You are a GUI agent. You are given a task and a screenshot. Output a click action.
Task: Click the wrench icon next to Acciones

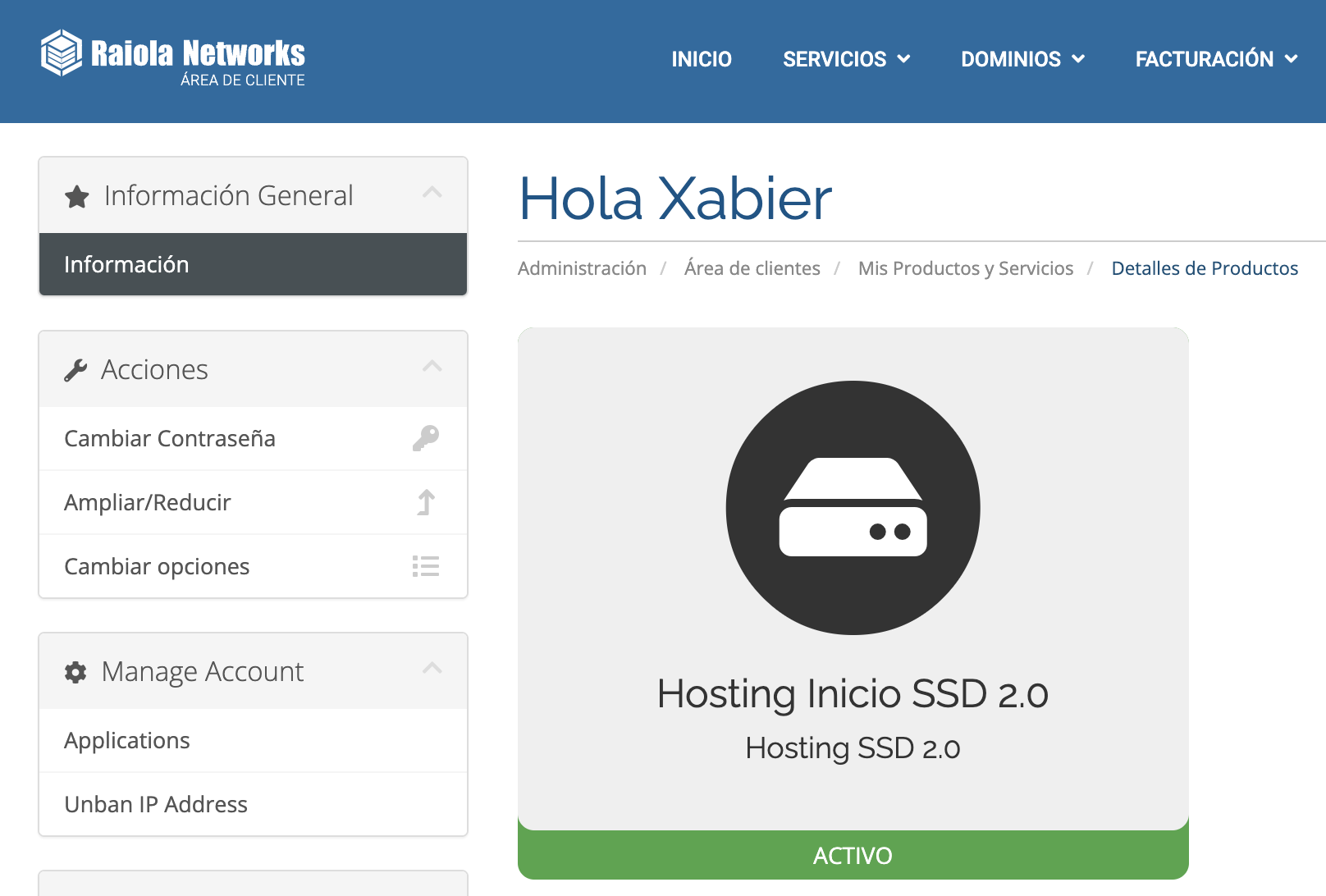[75, 371]
